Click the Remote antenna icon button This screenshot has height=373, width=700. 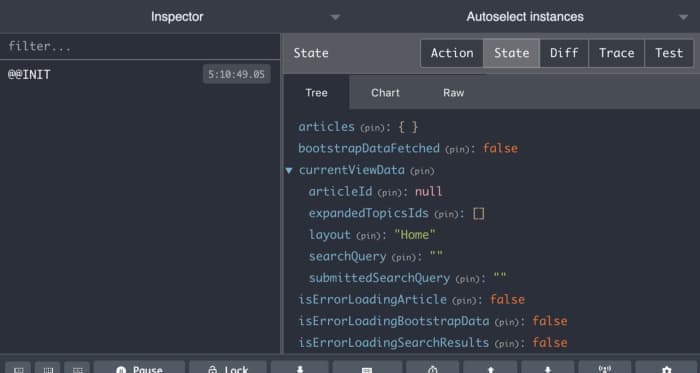pos(605,368)
